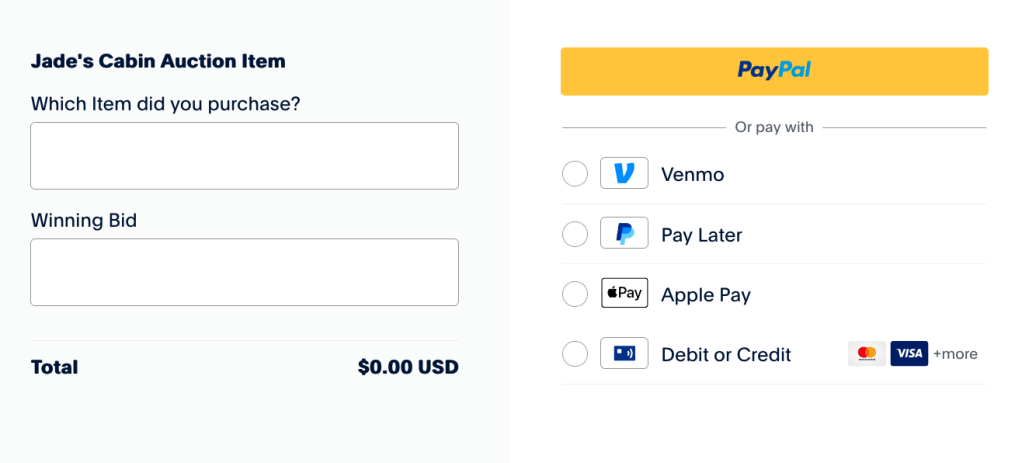Click the Visa logo
Image resolution: width=1022 pixels, height=463 pixels.
click(909, 354)
